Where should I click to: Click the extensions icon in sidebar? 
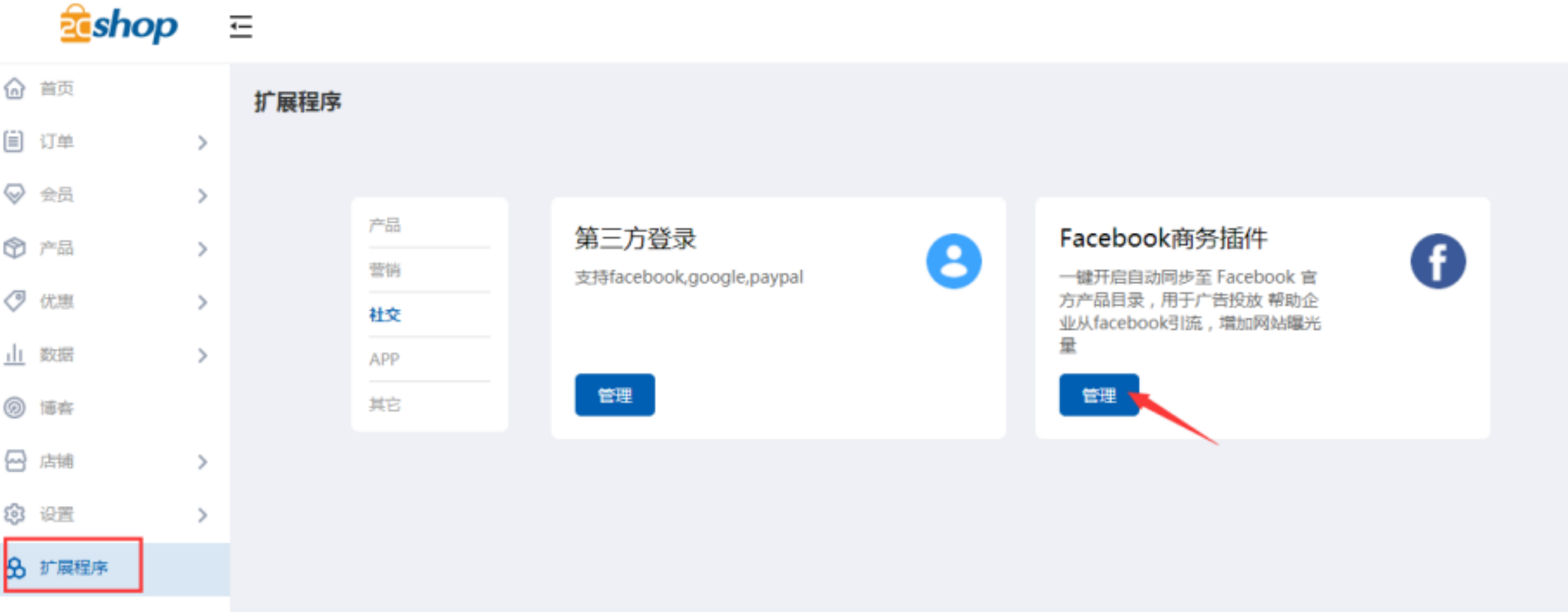click(17, 568)
